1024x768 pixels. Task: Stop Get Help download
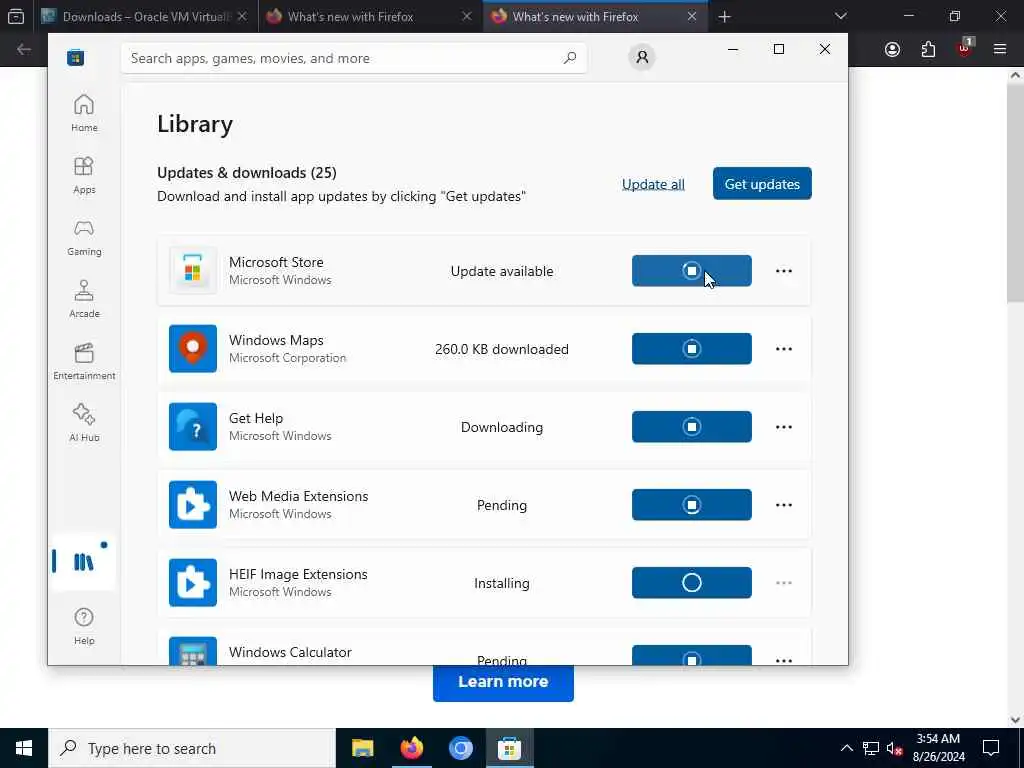692,426
